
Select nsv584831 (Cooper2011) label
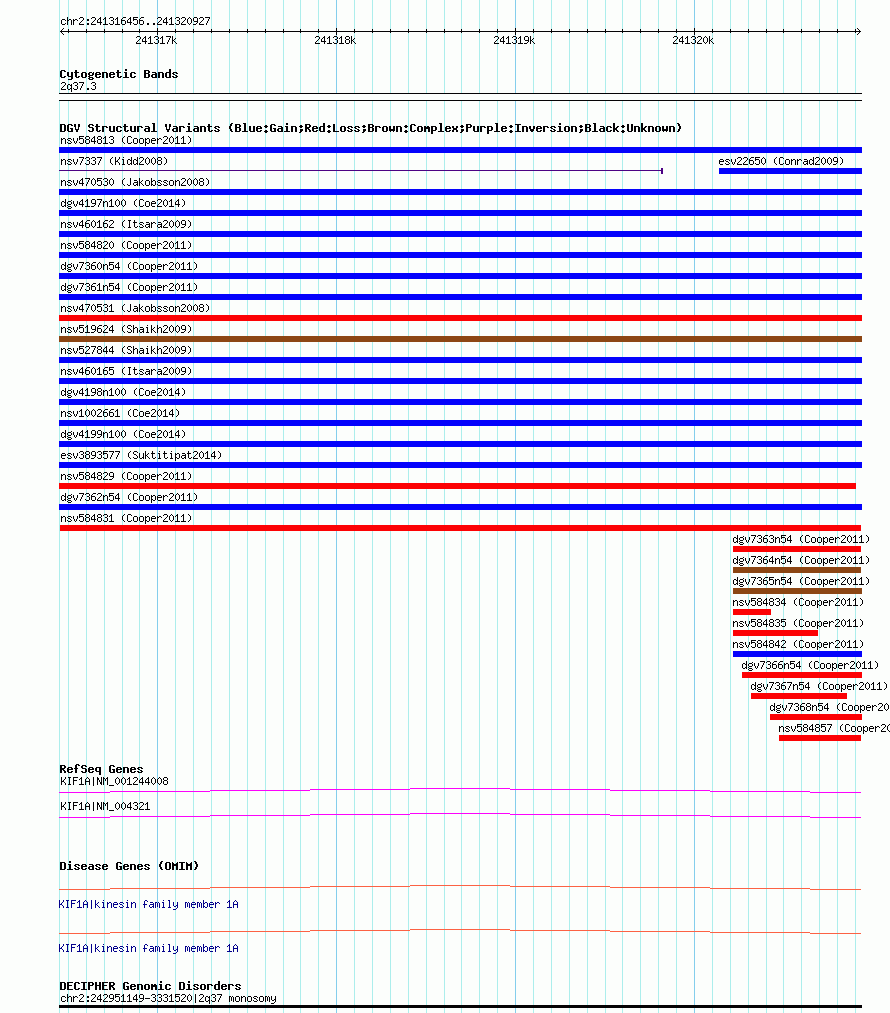(x=126, y=518)
